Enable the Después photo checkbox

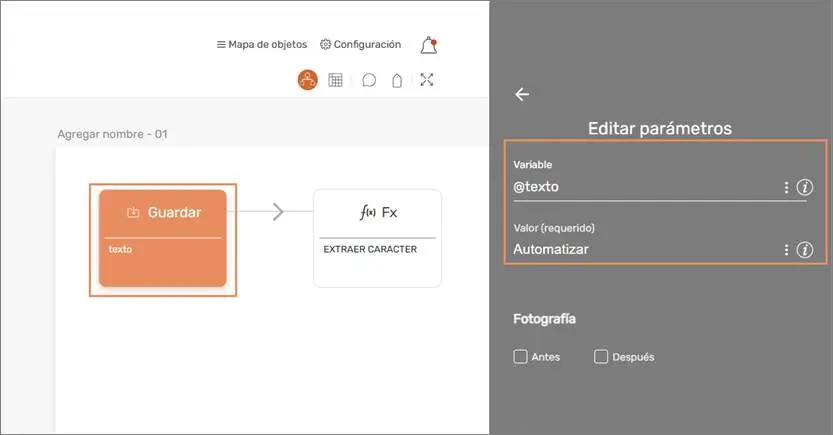point(601,357)
